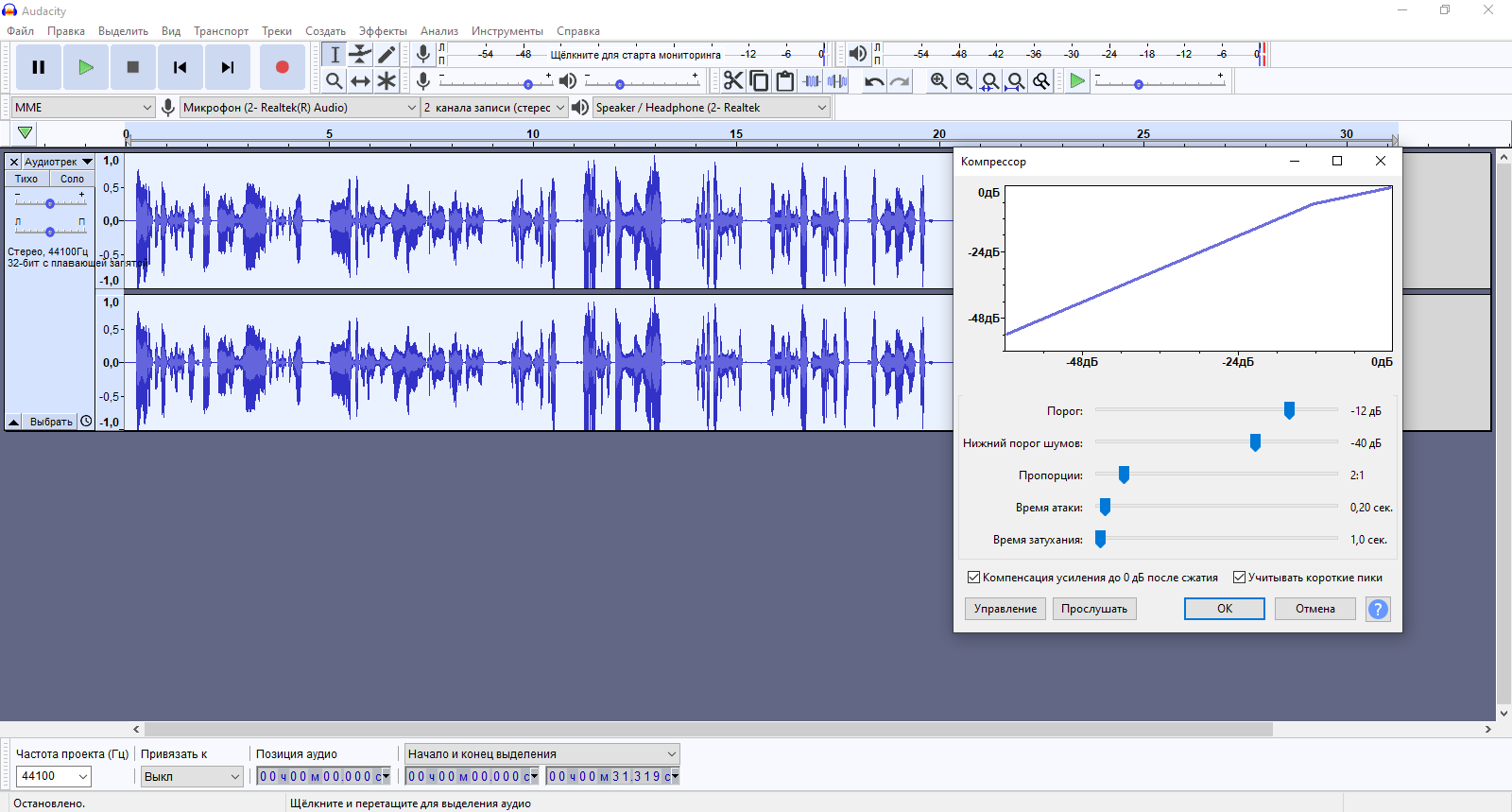Start playback with the green Play button

point(86,67)
